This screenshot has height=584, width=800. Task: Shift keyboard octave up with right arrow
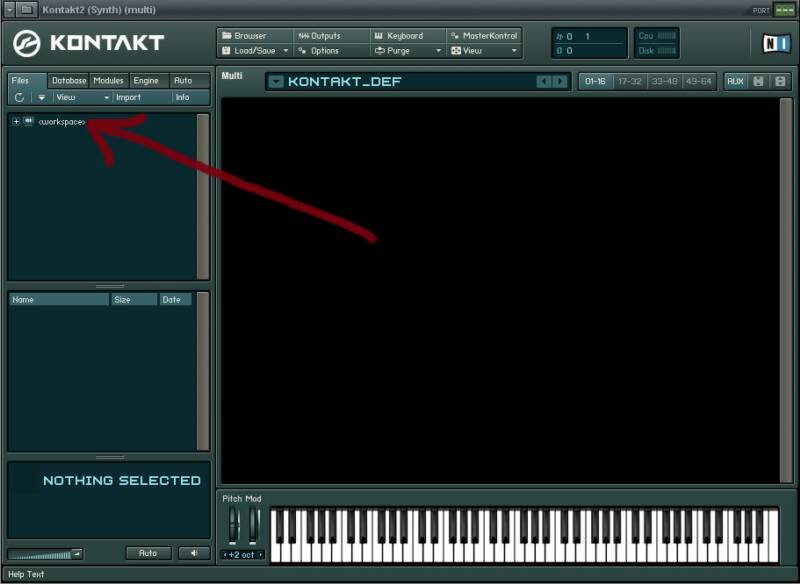pos(261,554)
